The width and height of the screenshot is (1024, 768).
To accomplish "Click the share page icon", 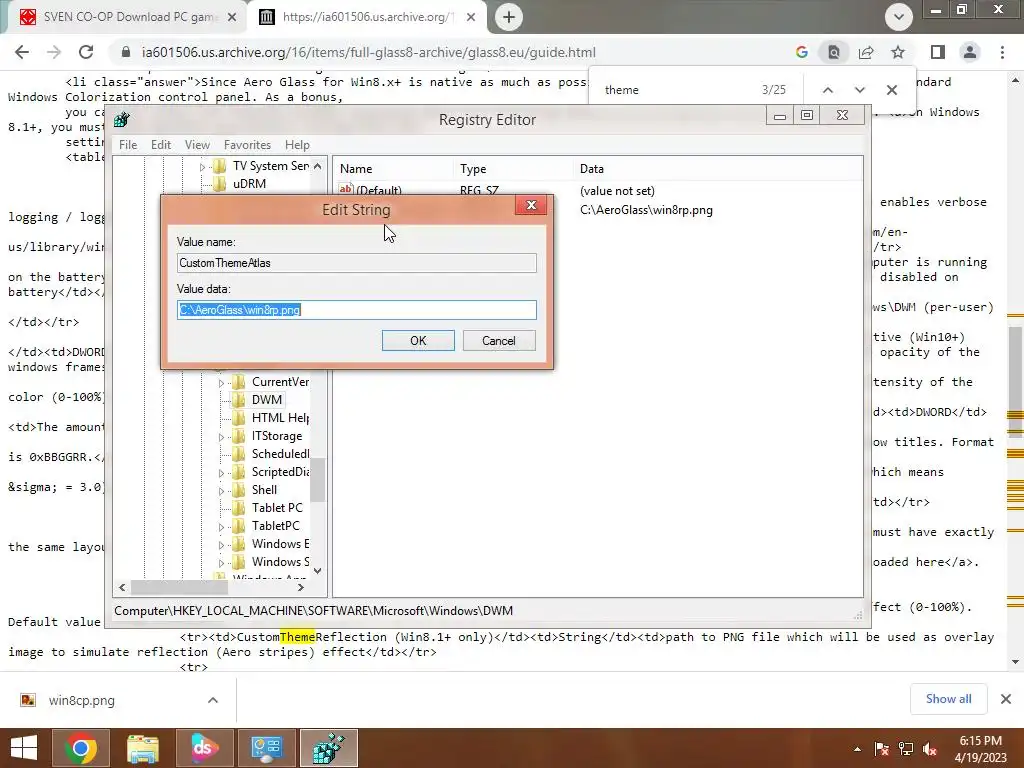I will 866,52.
